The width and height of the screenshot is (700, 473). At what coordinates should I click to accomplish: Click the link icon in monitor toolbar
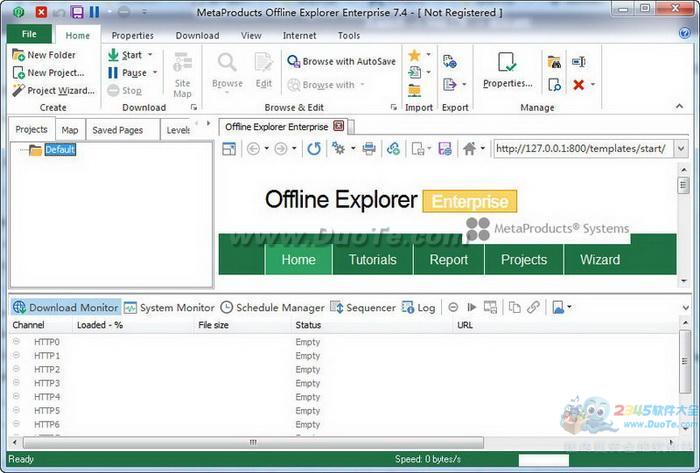coord(533,307)
